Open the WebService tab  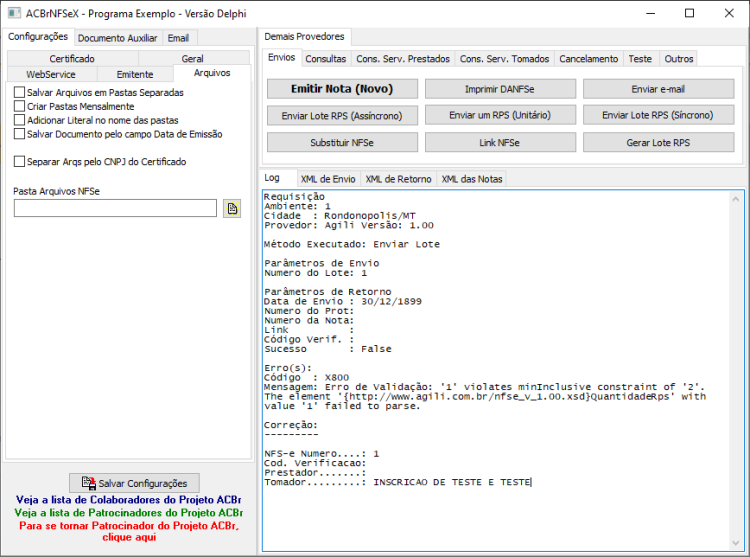[51, 74]
